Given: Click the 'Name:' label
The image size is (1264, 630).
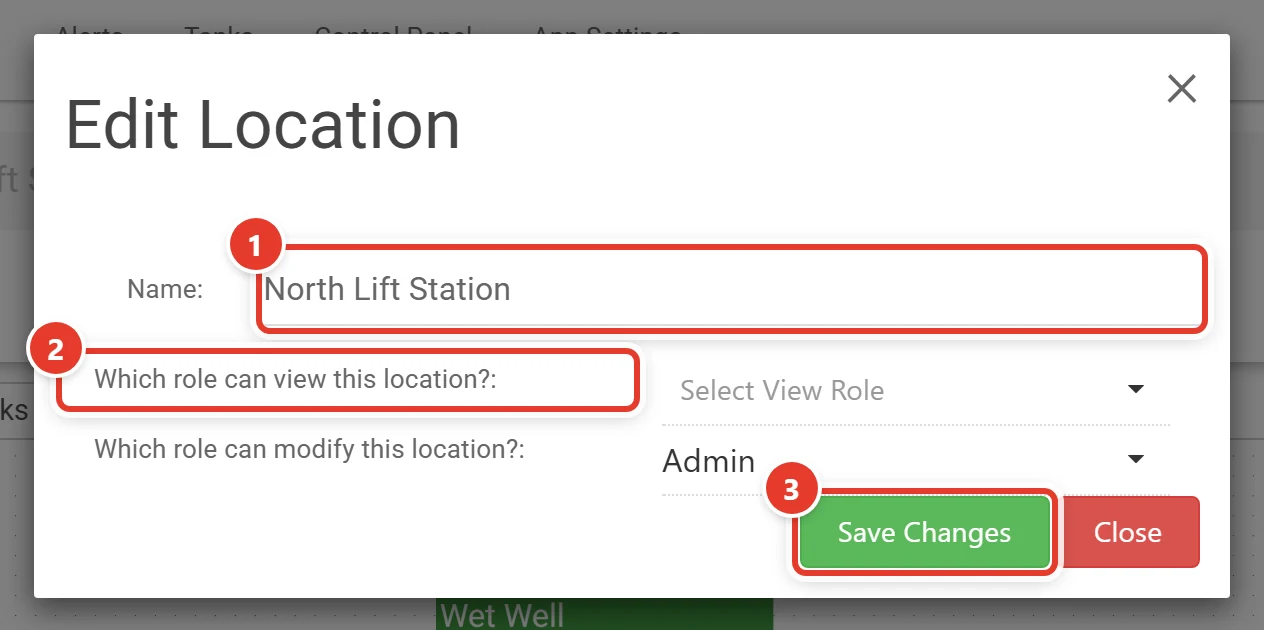Looking at the screenshot, I should click(165, 290).
